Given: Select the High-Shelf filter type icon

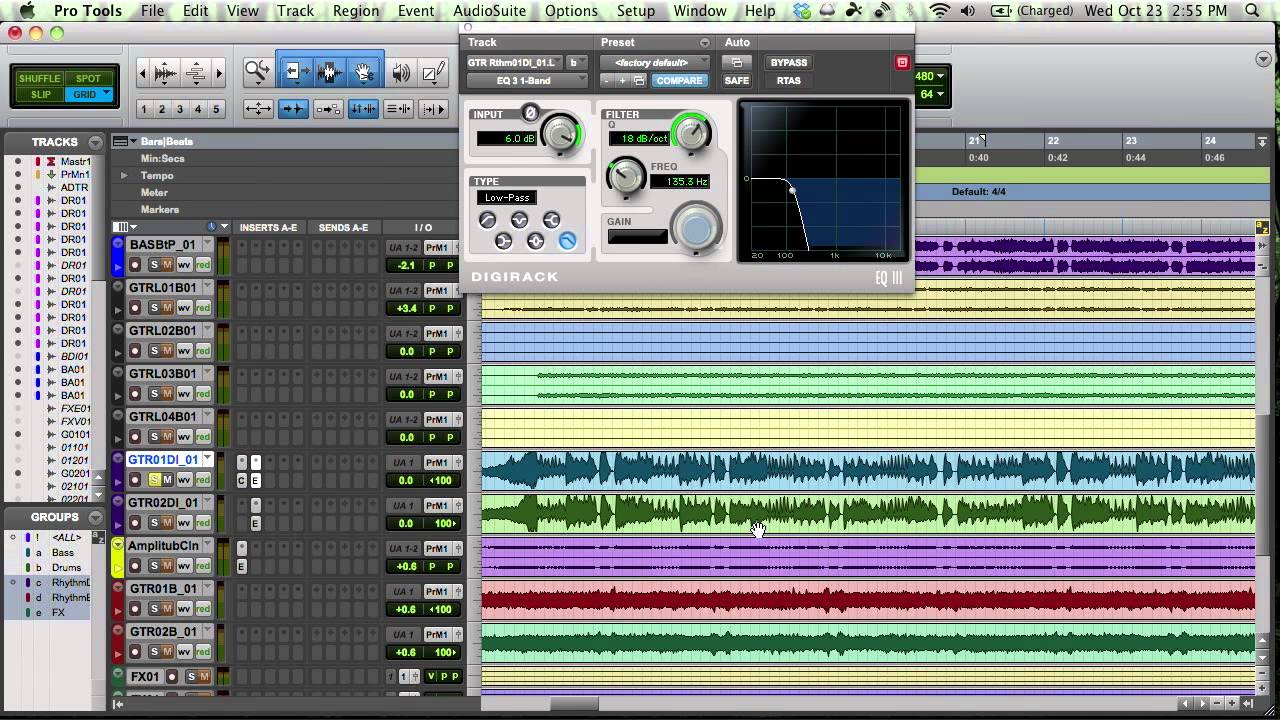Looking at the screenshot, I should (551, 220).
